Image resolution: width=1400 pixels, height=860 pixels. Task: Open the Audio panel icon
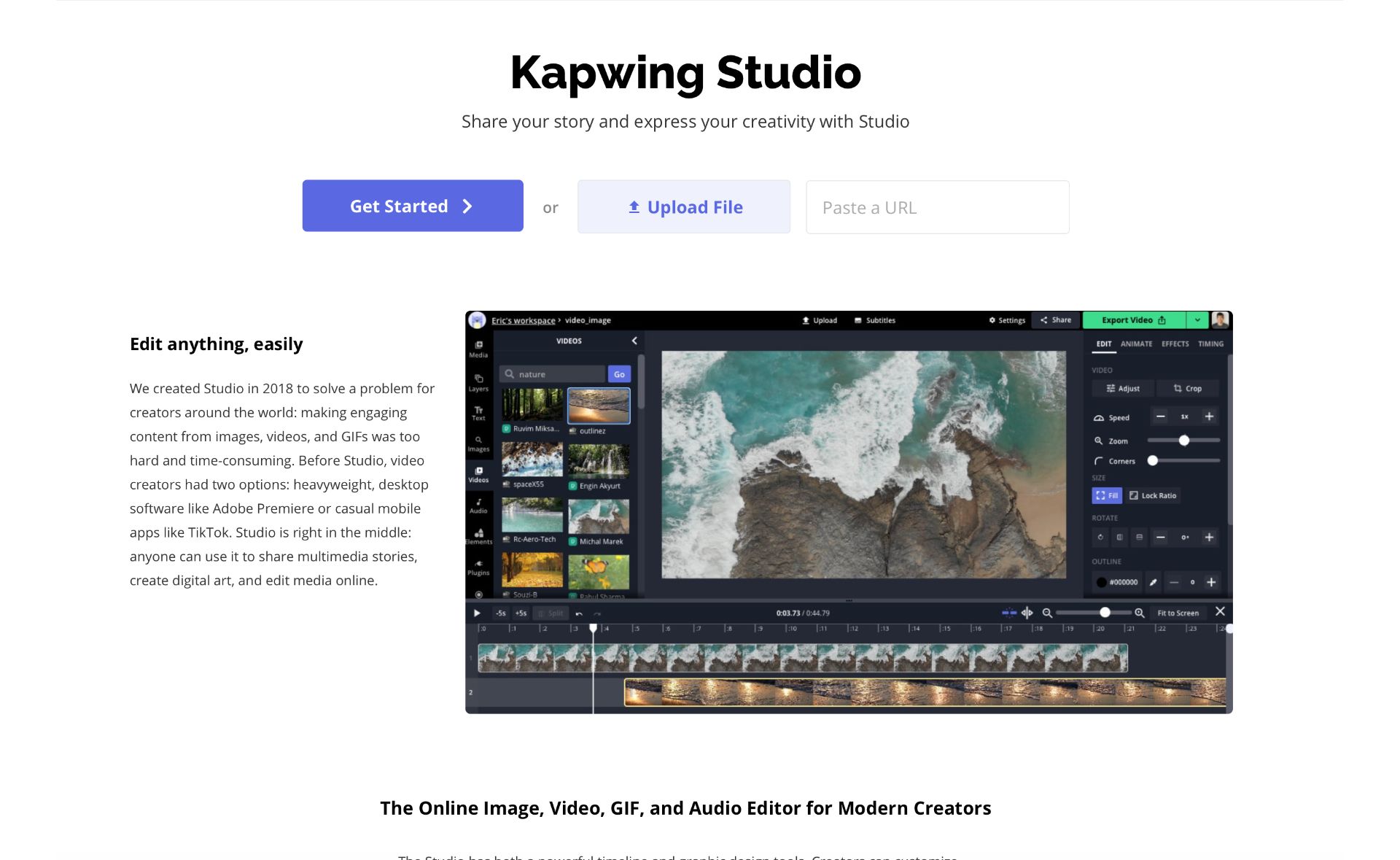(x=478, y=505)
